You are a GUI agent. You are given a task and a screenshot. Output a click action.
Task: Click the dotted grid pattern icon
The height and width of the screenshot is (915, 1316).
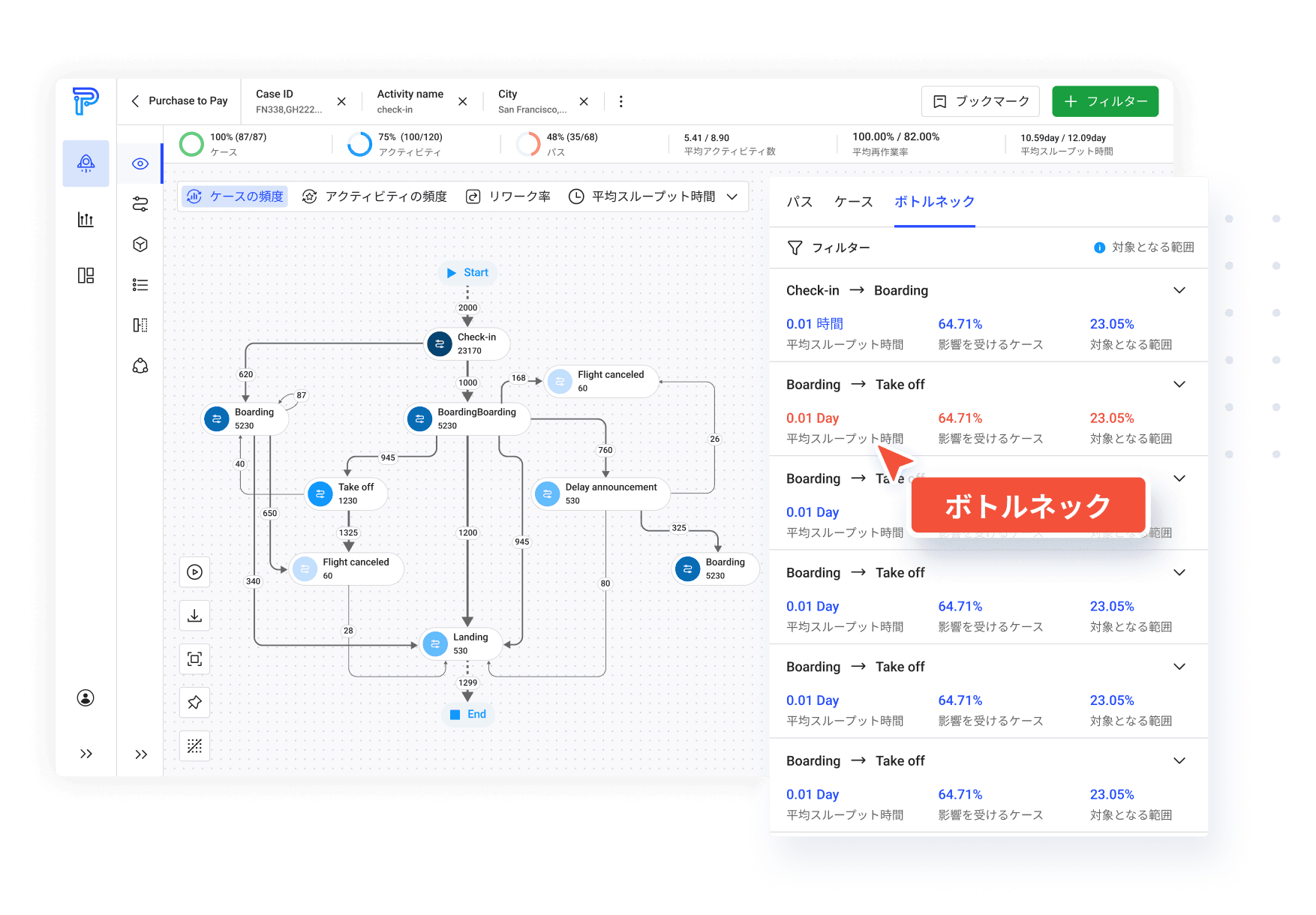pos(194,745)
